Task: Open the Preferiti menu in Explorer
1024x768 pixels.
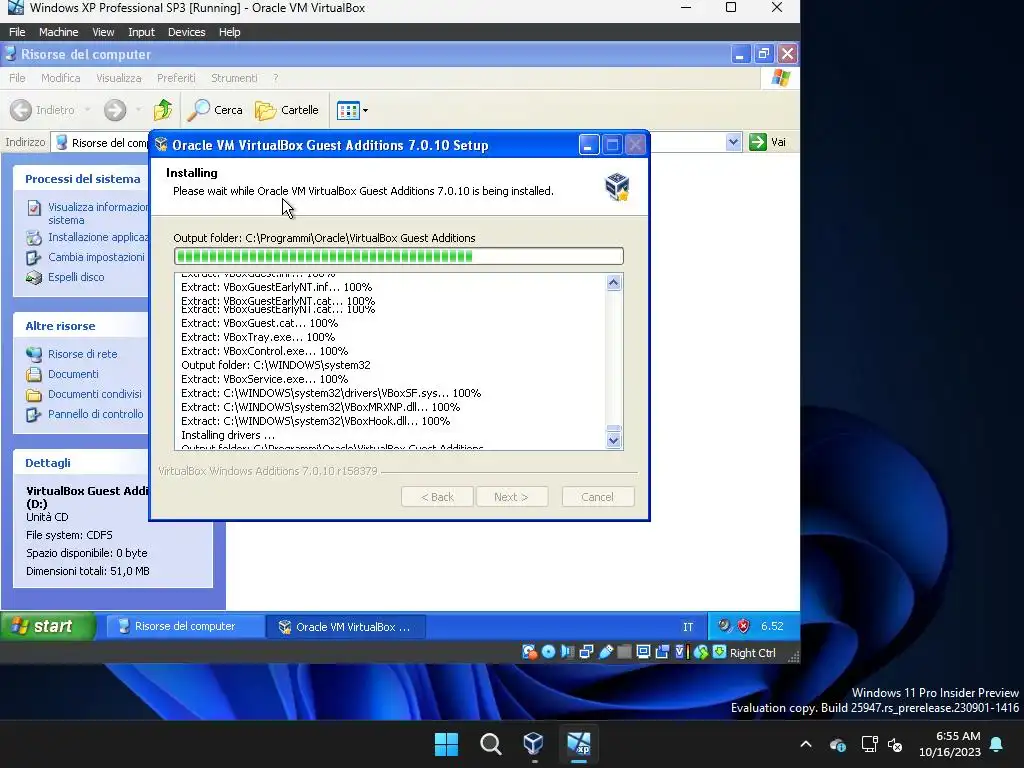Action: [176, 78]
